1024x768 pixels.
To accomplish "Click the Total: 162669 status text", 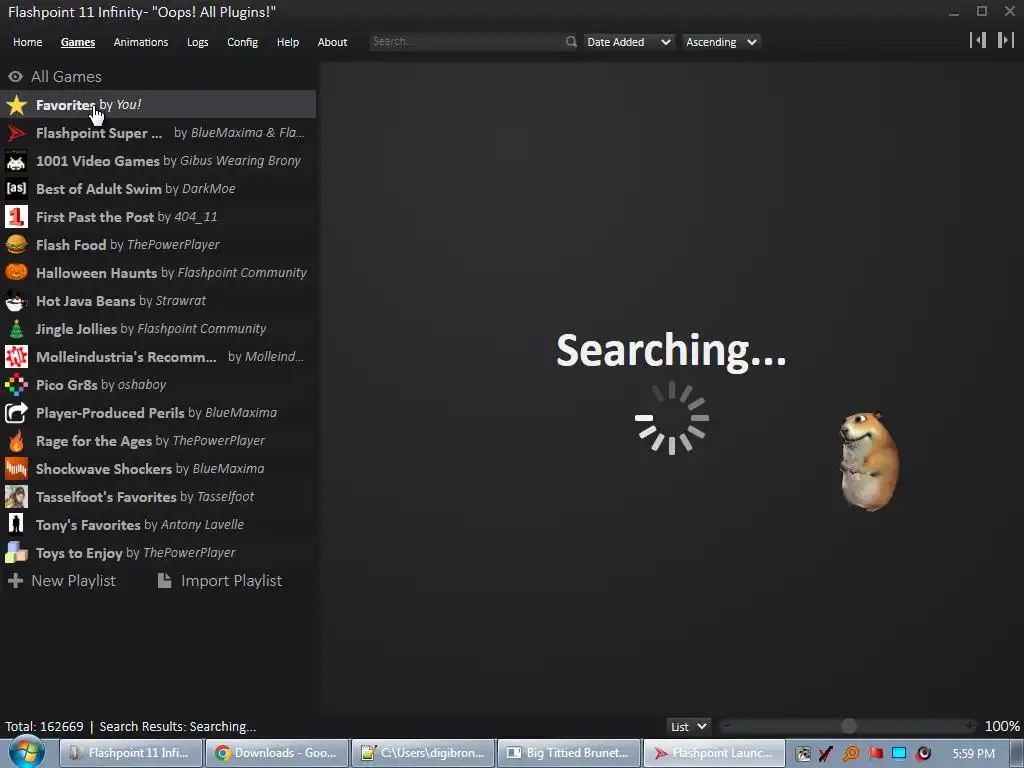I will 44,727.
